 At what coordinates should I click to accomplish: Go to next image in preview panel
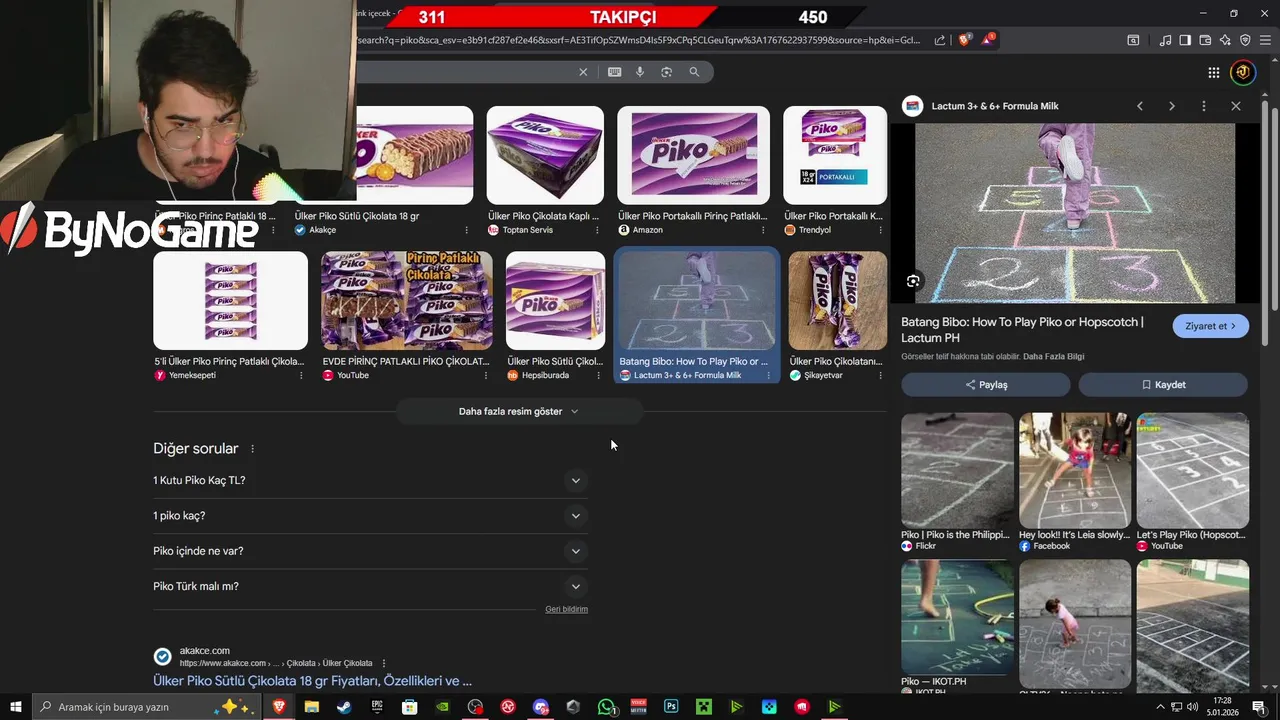click(1172, 106)
